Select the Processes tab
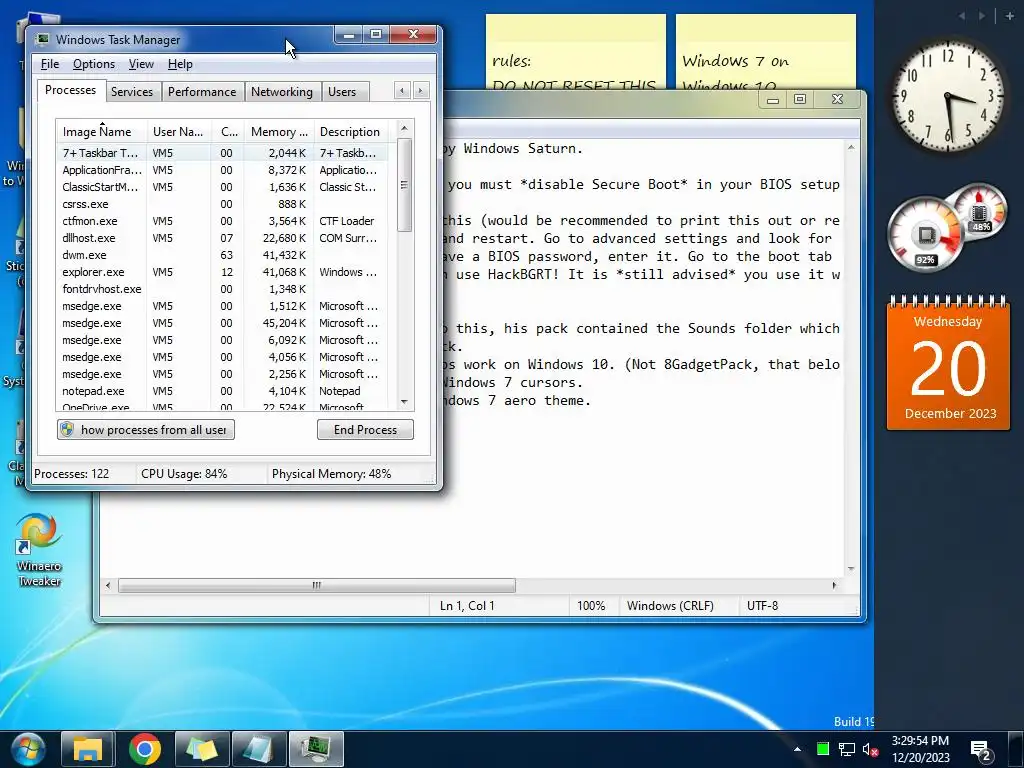Screen dimensions: 1024x768 tap(70, 90)
